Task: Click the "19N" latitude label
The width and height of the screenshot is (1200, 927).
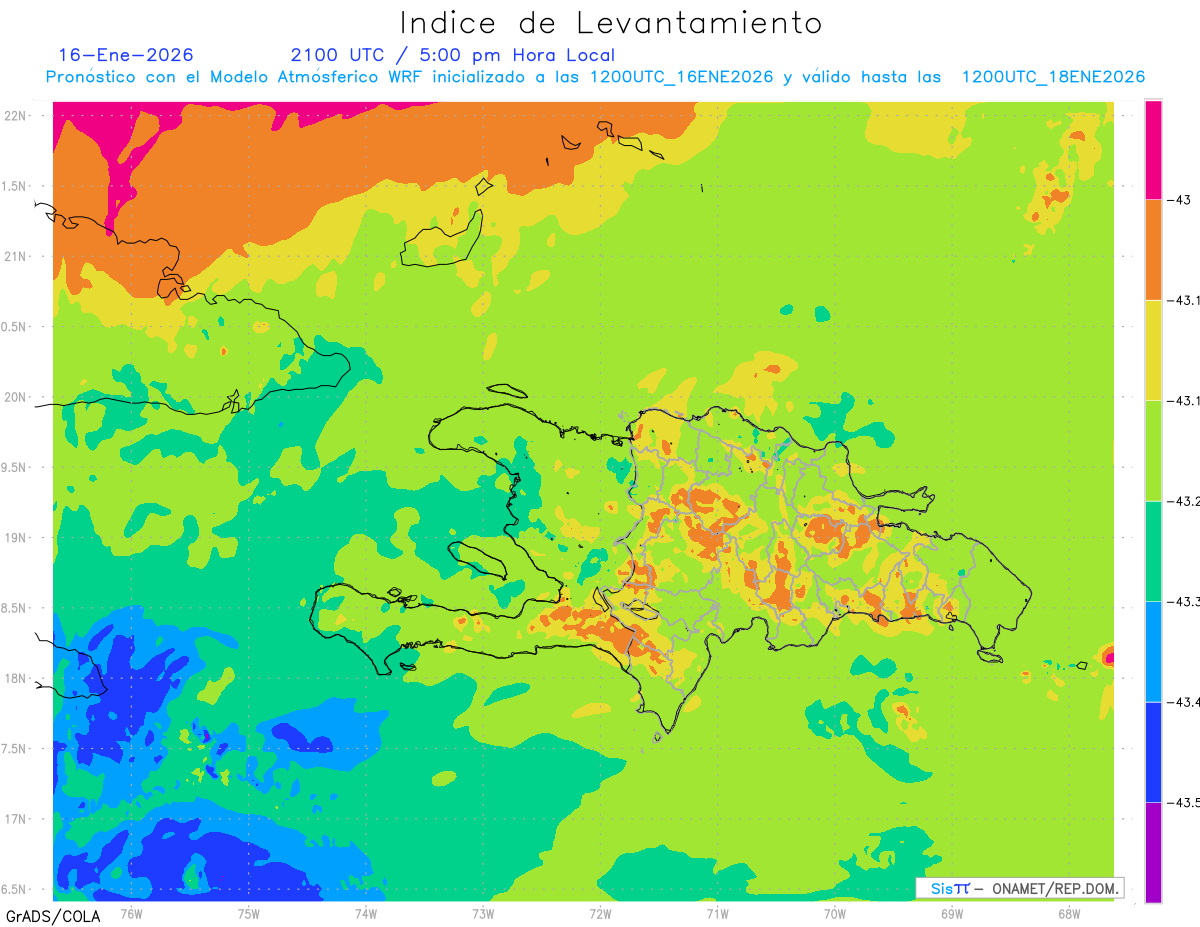Action: coord(15,537)
